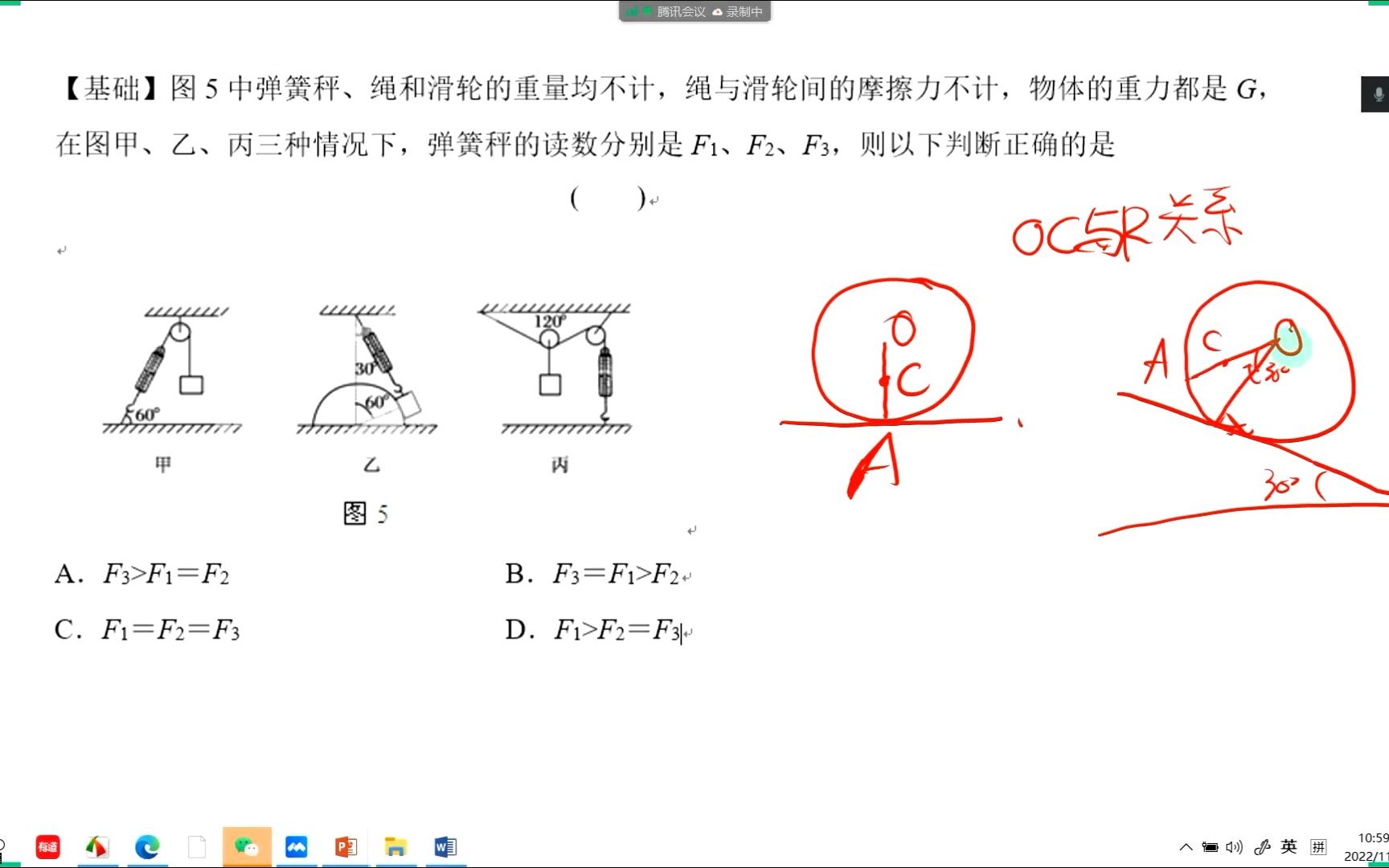1389x868 pixels.
Task: Open File Explorer from the taskbar
Action: click(x=395, y=846)
